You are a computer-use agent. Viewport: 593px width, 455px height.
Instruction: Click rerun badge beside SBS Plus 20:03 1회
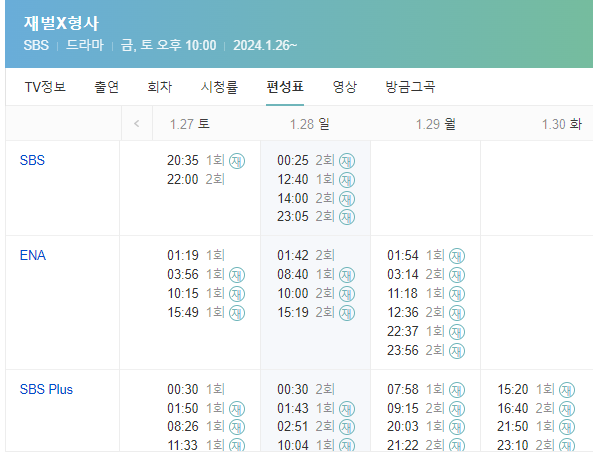coord(456,427)
